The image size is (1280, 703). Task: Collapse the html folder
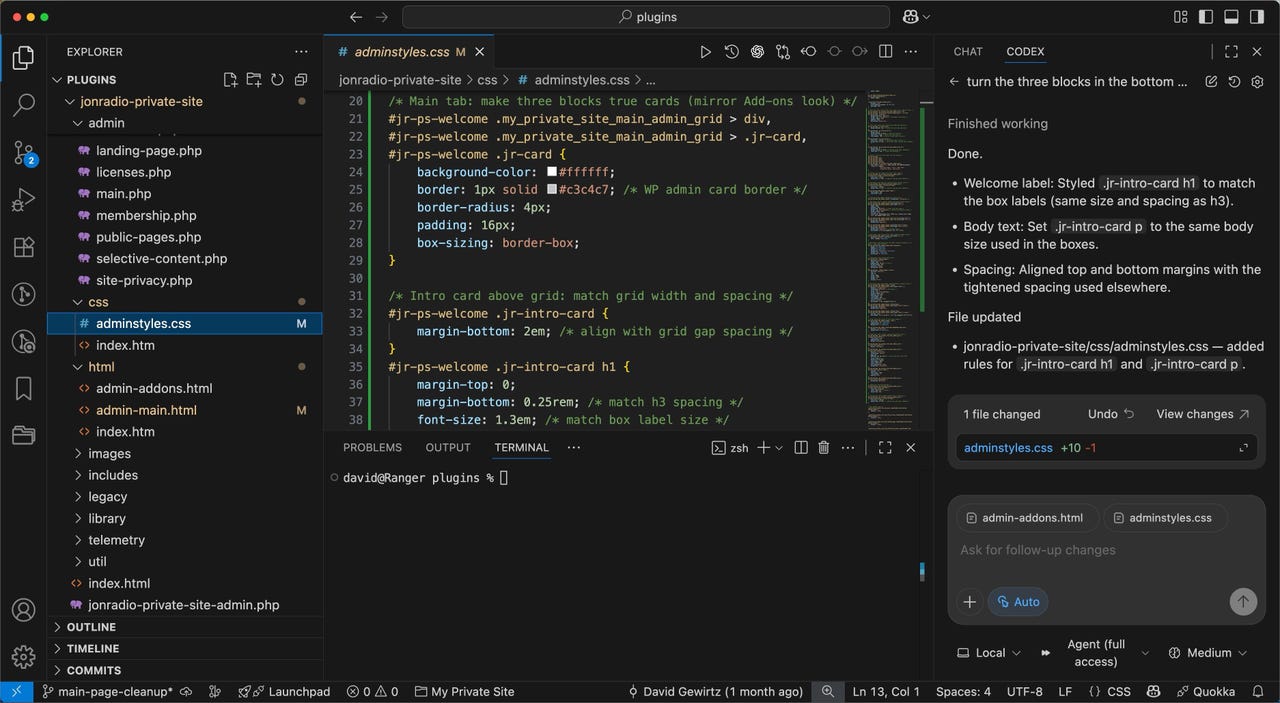click(x=79, y=367)
